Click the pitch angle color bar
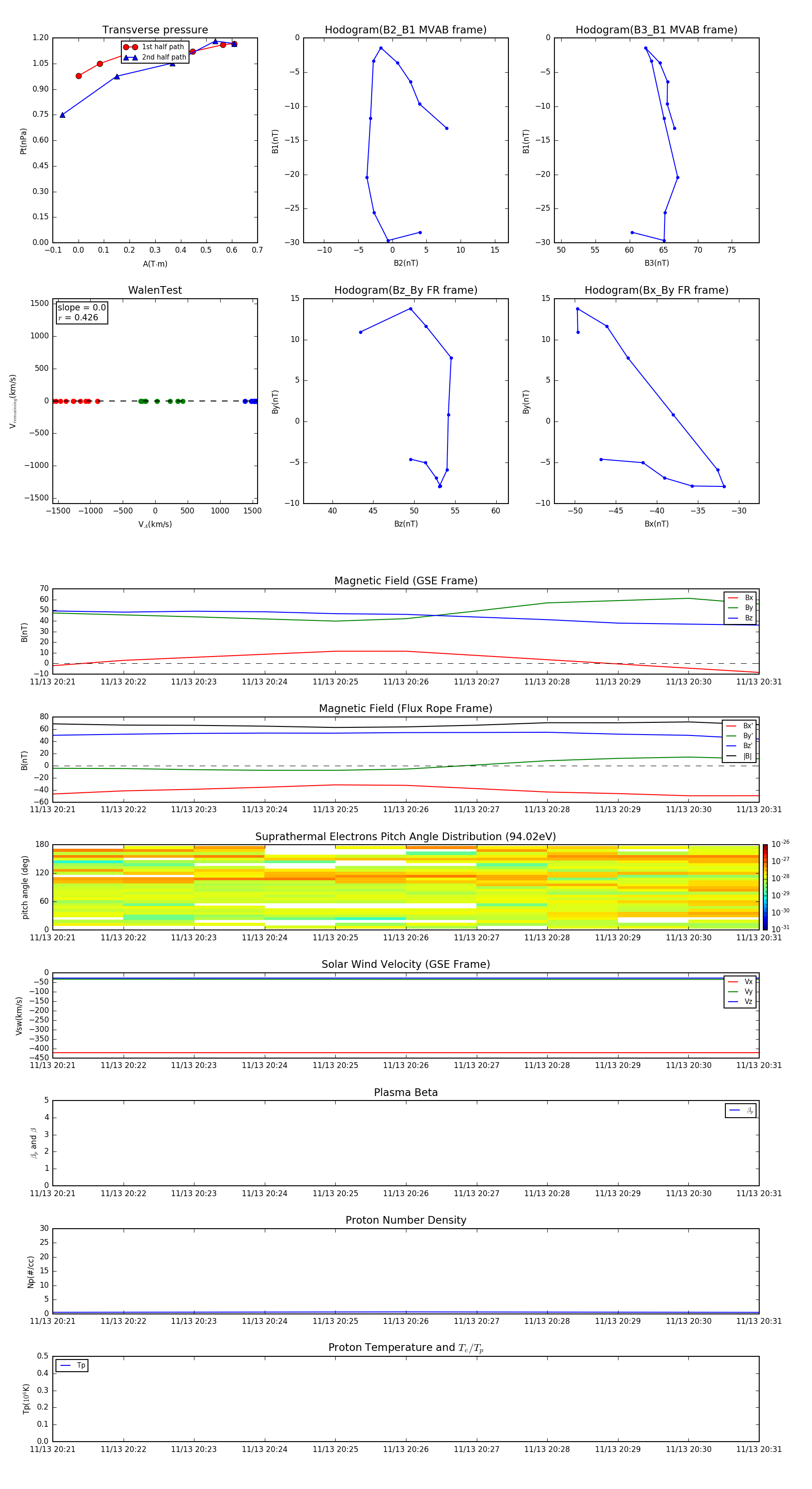 pyautogui.click(x=765, y=887)
